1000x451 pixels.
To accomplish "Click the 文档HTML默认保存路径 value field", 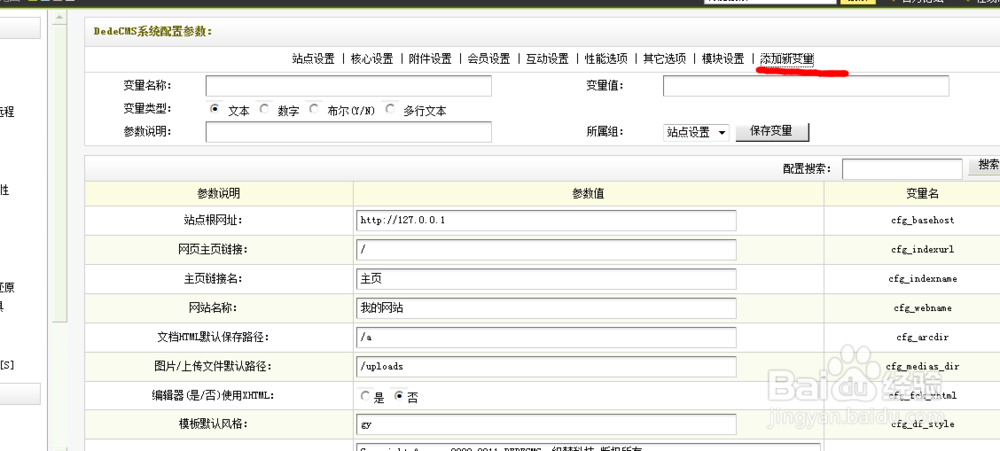I will click(546, 337).
